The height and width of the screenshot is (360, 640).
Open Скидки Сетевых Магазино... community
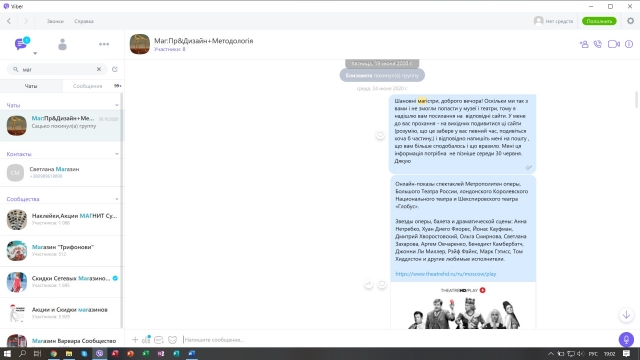click(61, 282)
